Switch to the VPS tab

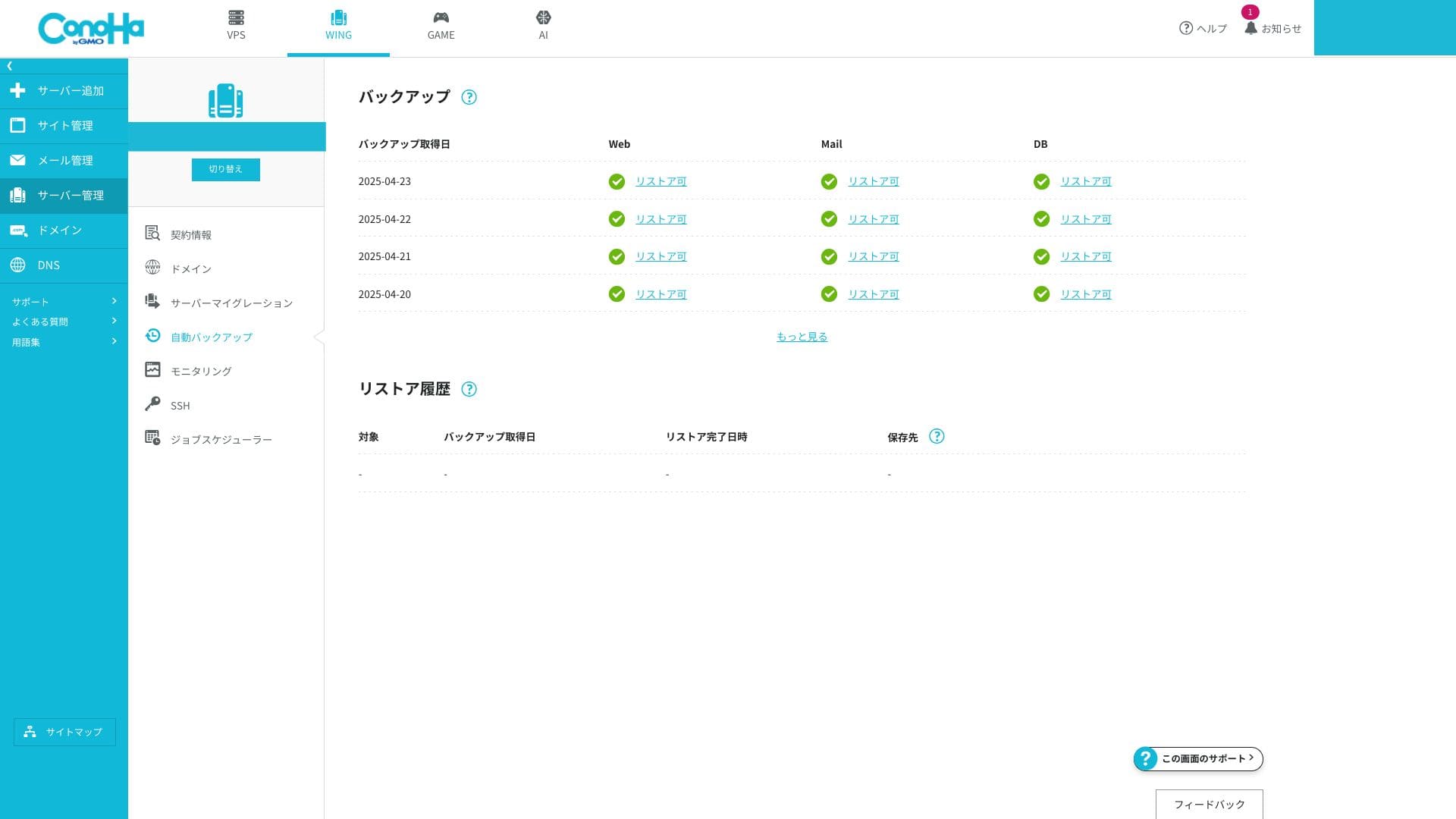click(236, 26)
